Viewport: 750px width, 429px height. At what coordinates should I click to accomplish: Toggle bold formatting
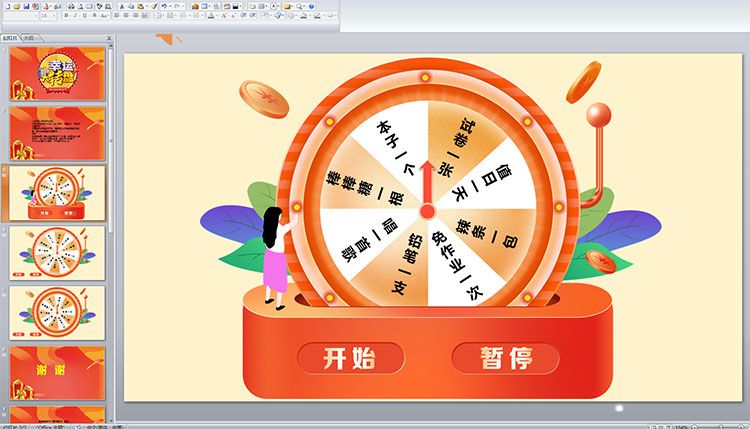point(66,15)
